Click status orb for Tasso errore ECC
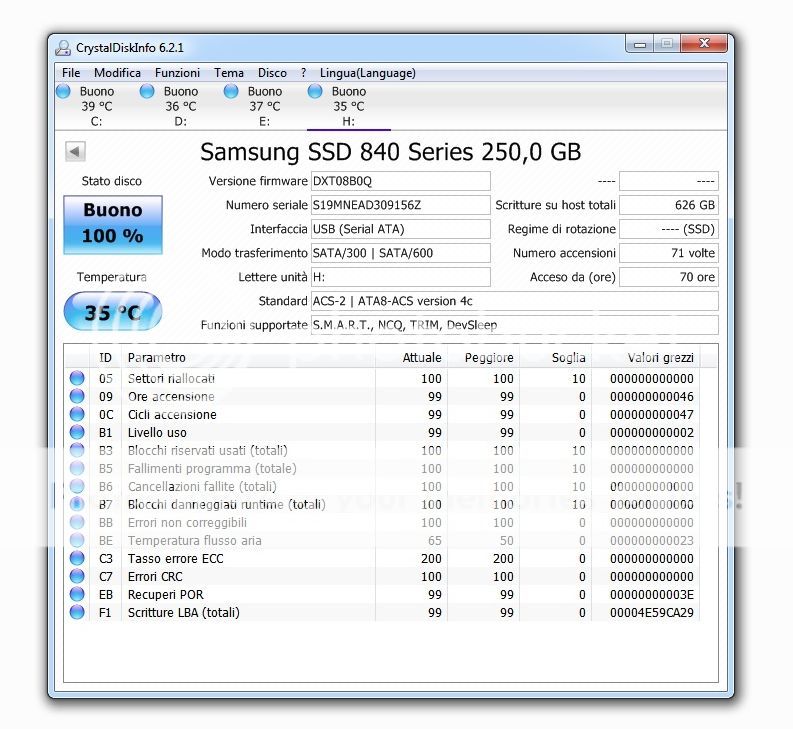Image resolution: width=793 pixels, height=729 pixels. [77, 559]
